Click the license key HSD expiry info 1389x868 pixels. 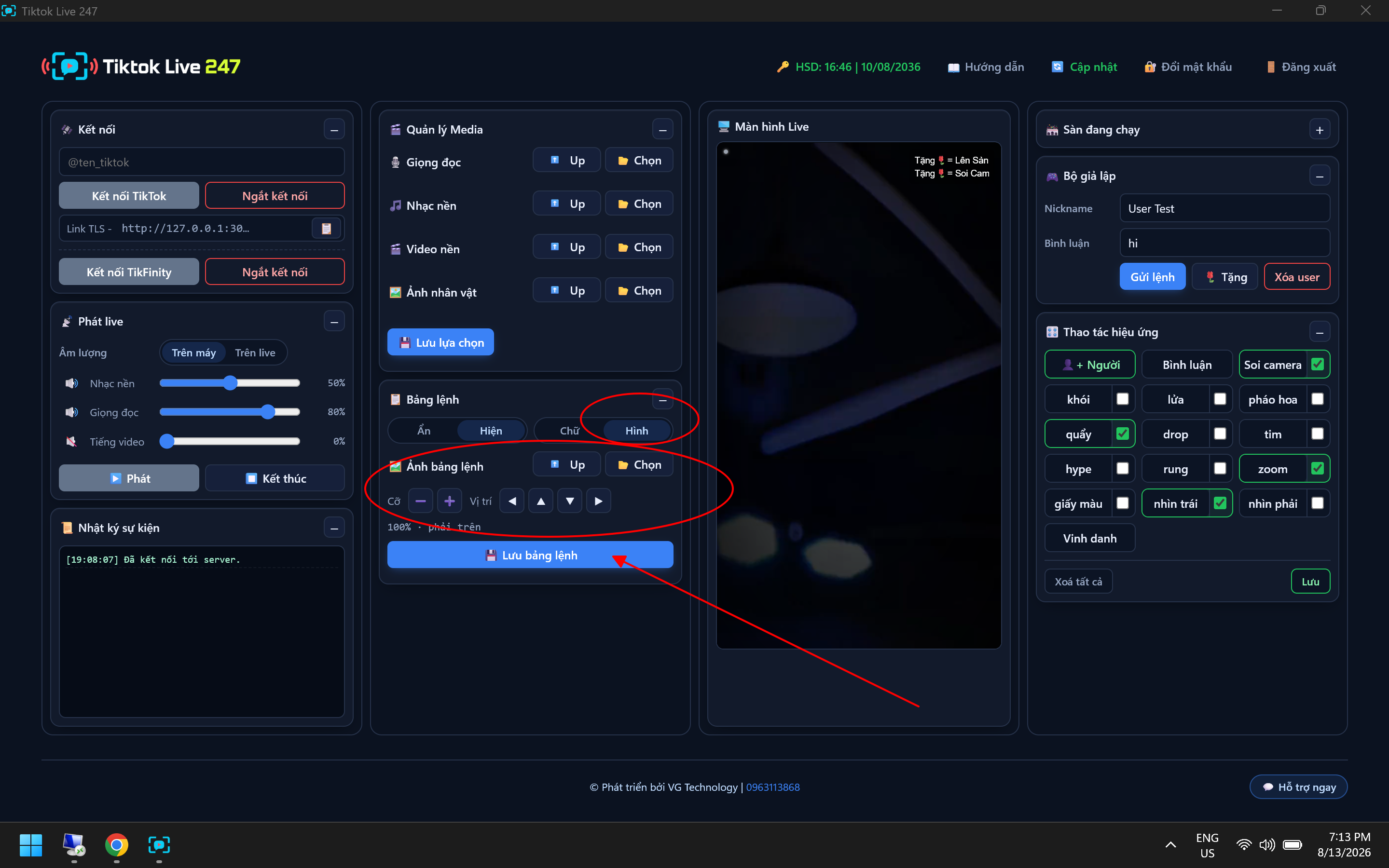(848, 67)
